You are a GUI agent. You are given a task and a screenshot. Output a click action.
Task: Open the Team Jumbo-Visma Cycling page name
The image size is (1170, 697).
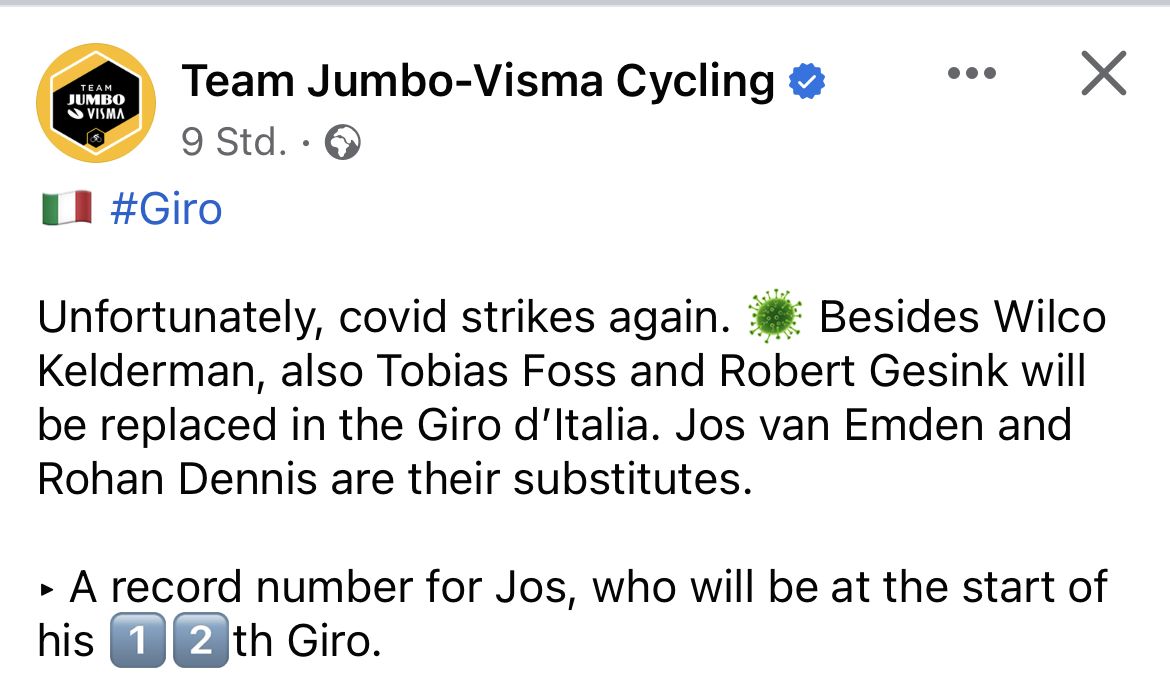point(478,82)
